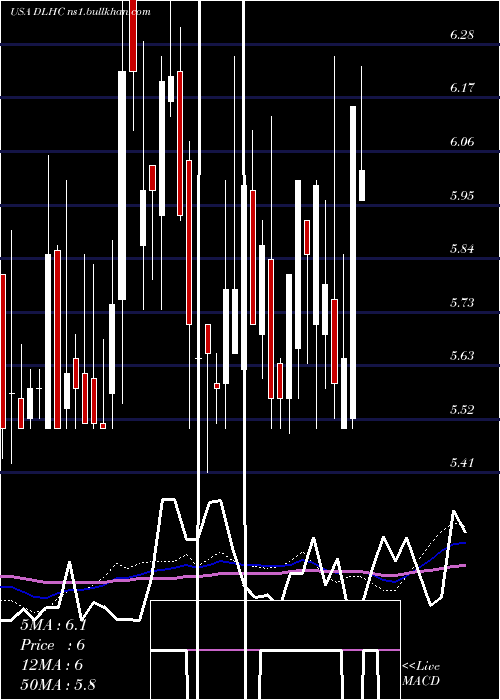500x700 pixels.
Task: Click the 12MA : 6 legend value
Action: coord(52,665)
